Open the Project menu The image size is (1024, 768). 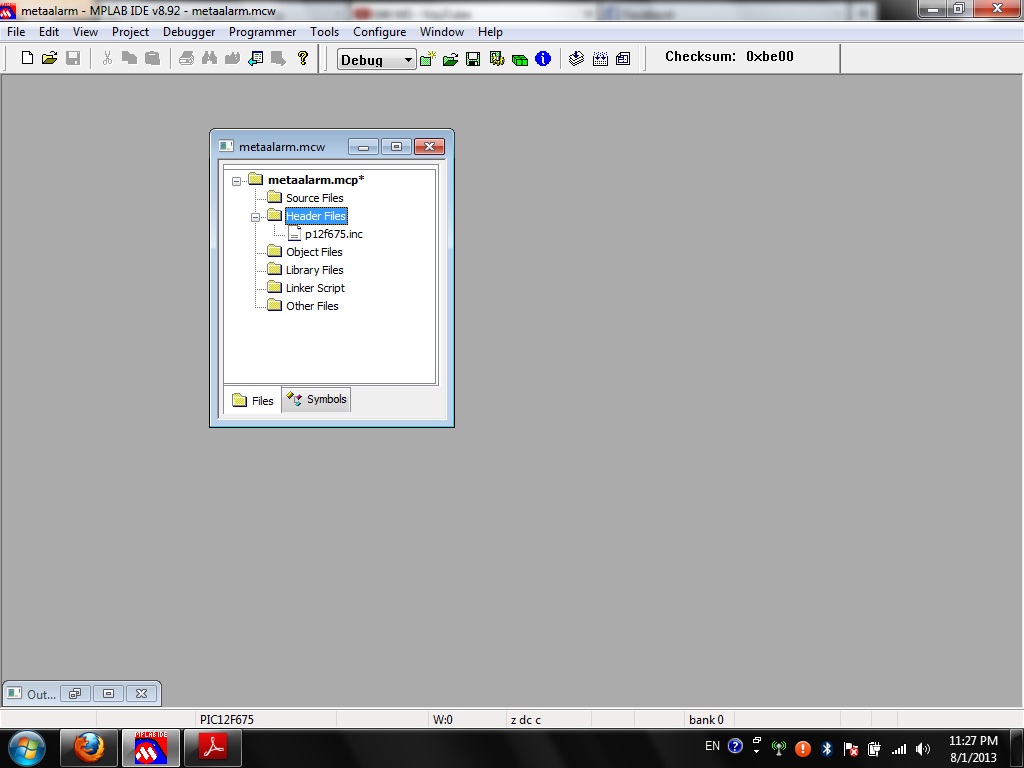click(x=131, y=32)
